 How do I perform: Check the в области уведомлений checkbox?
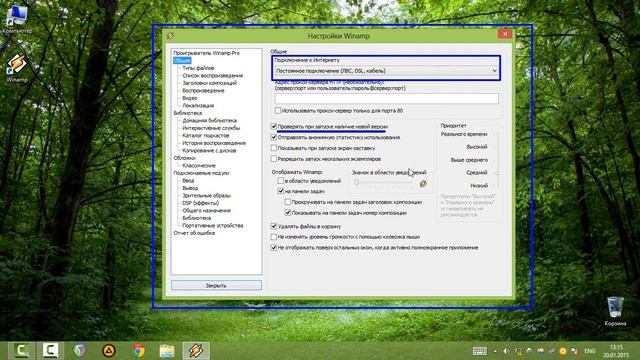281,180
